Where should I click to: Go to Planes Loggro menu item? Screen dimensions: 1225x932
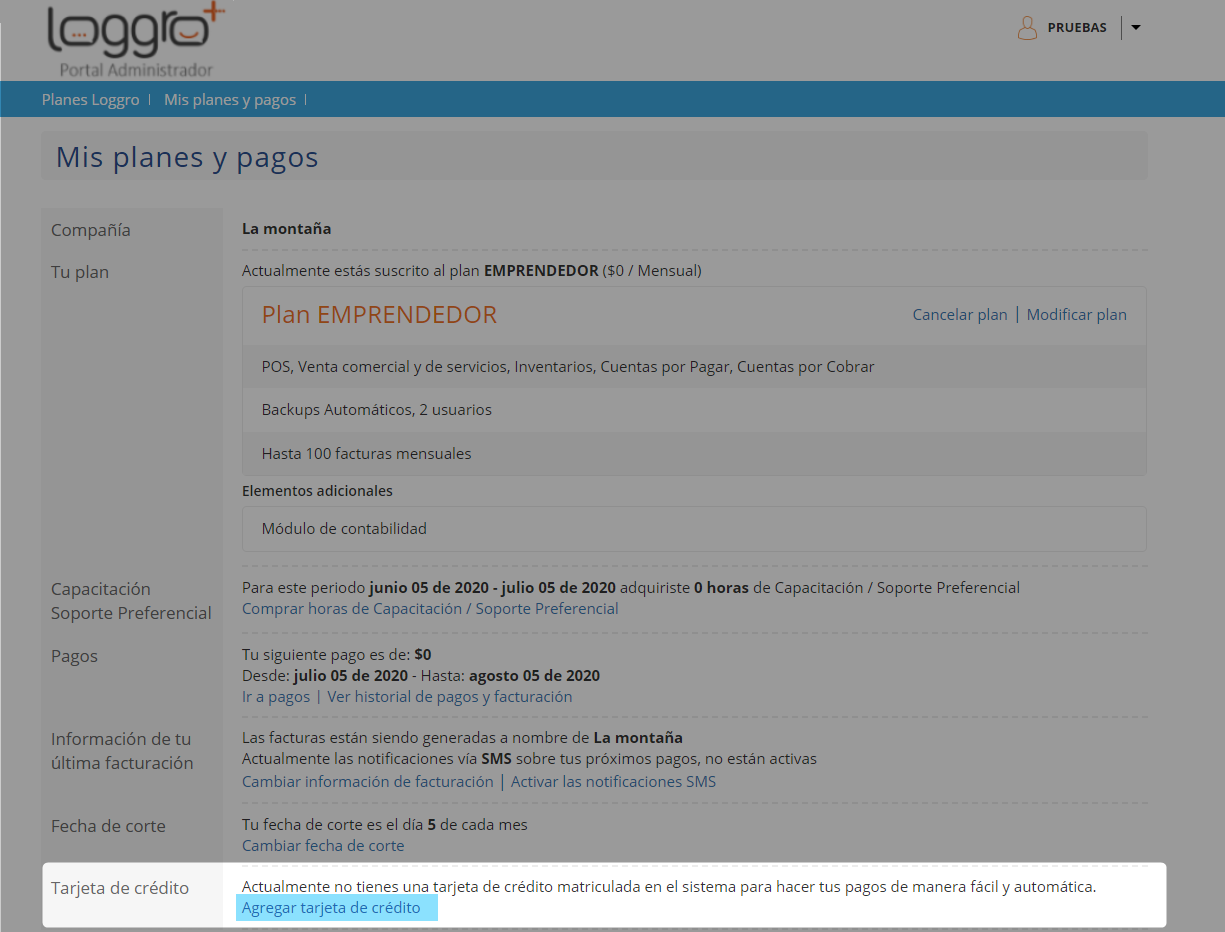coord(90,100)
